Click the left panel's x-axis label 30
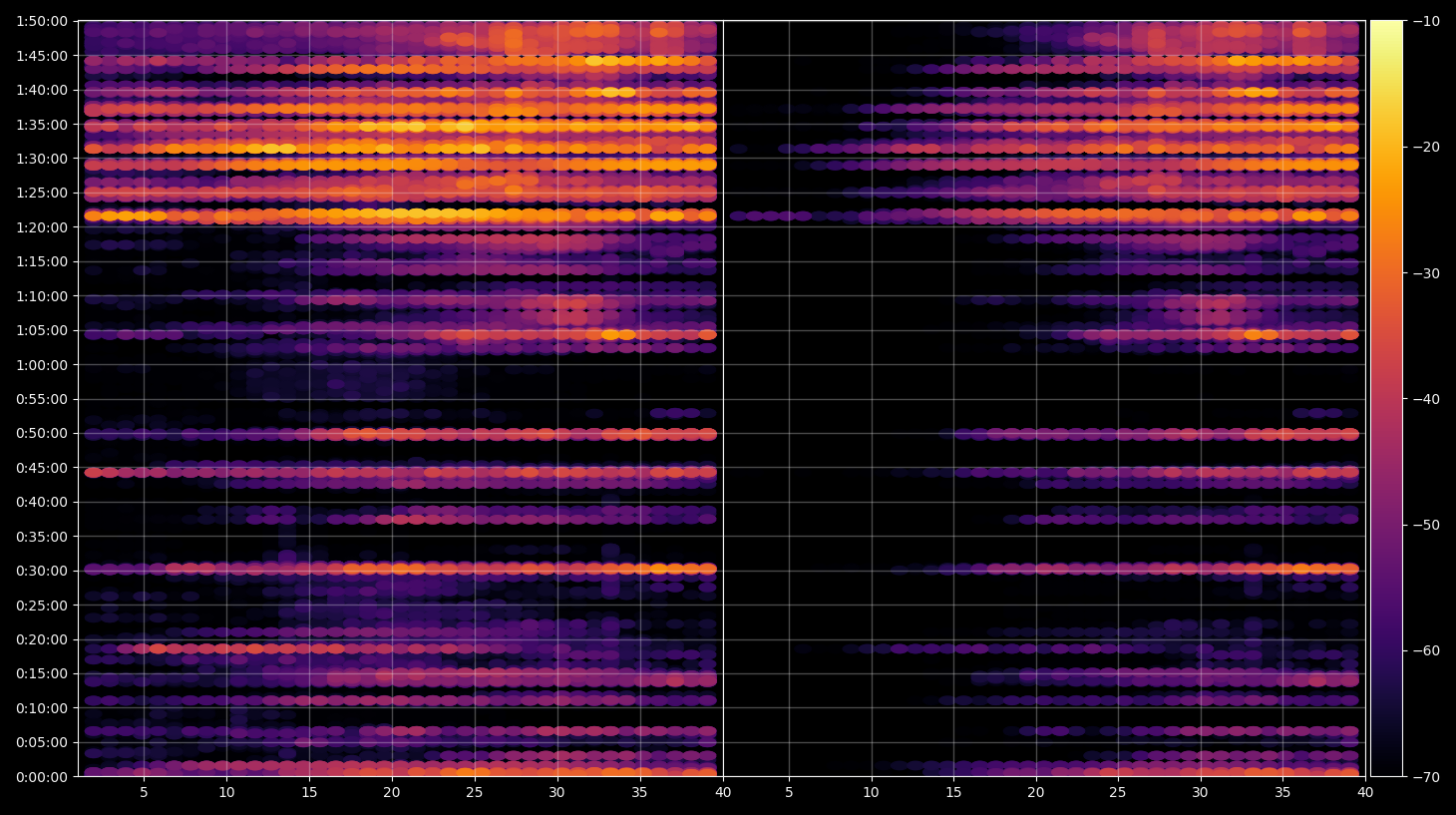1456x815 pixels. pos(556,793)
